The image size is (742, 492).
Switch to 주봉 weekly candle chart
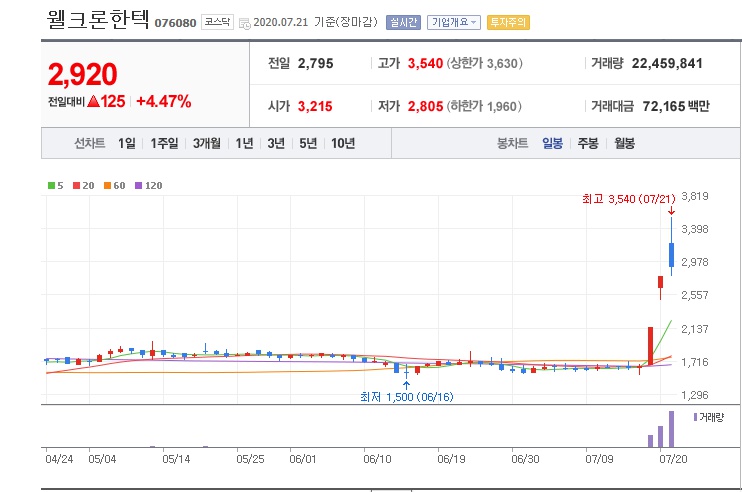click(x=588, y=143)
